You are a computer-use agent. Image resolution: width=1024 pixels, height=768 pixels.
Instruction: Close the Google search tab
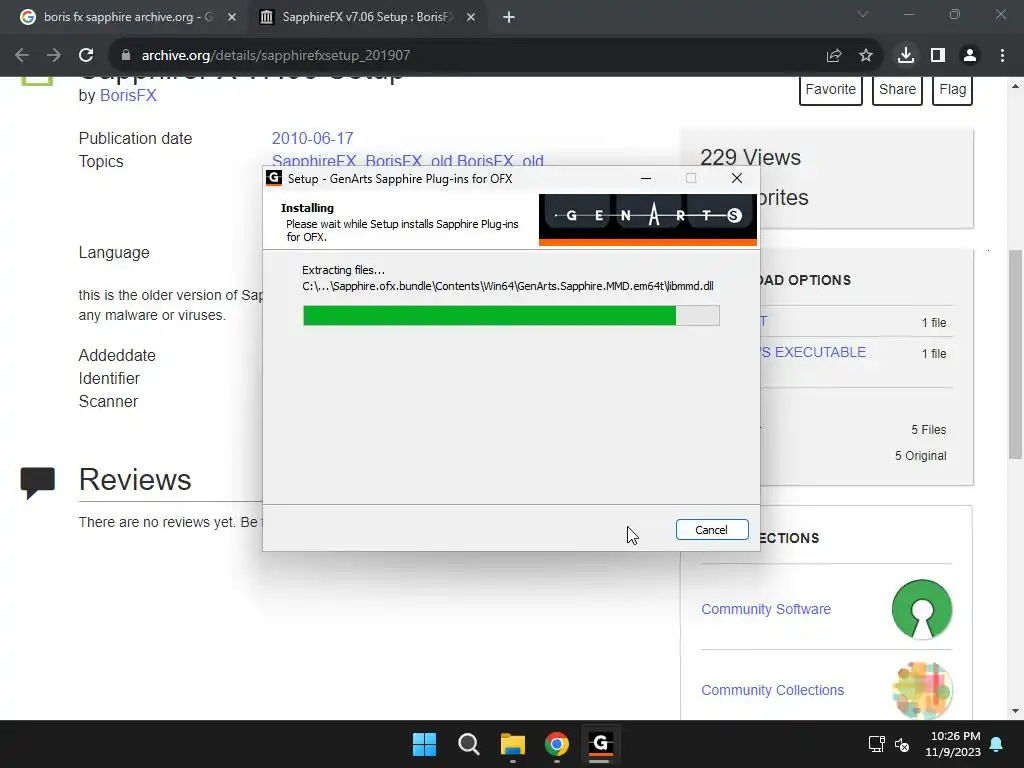232,17
